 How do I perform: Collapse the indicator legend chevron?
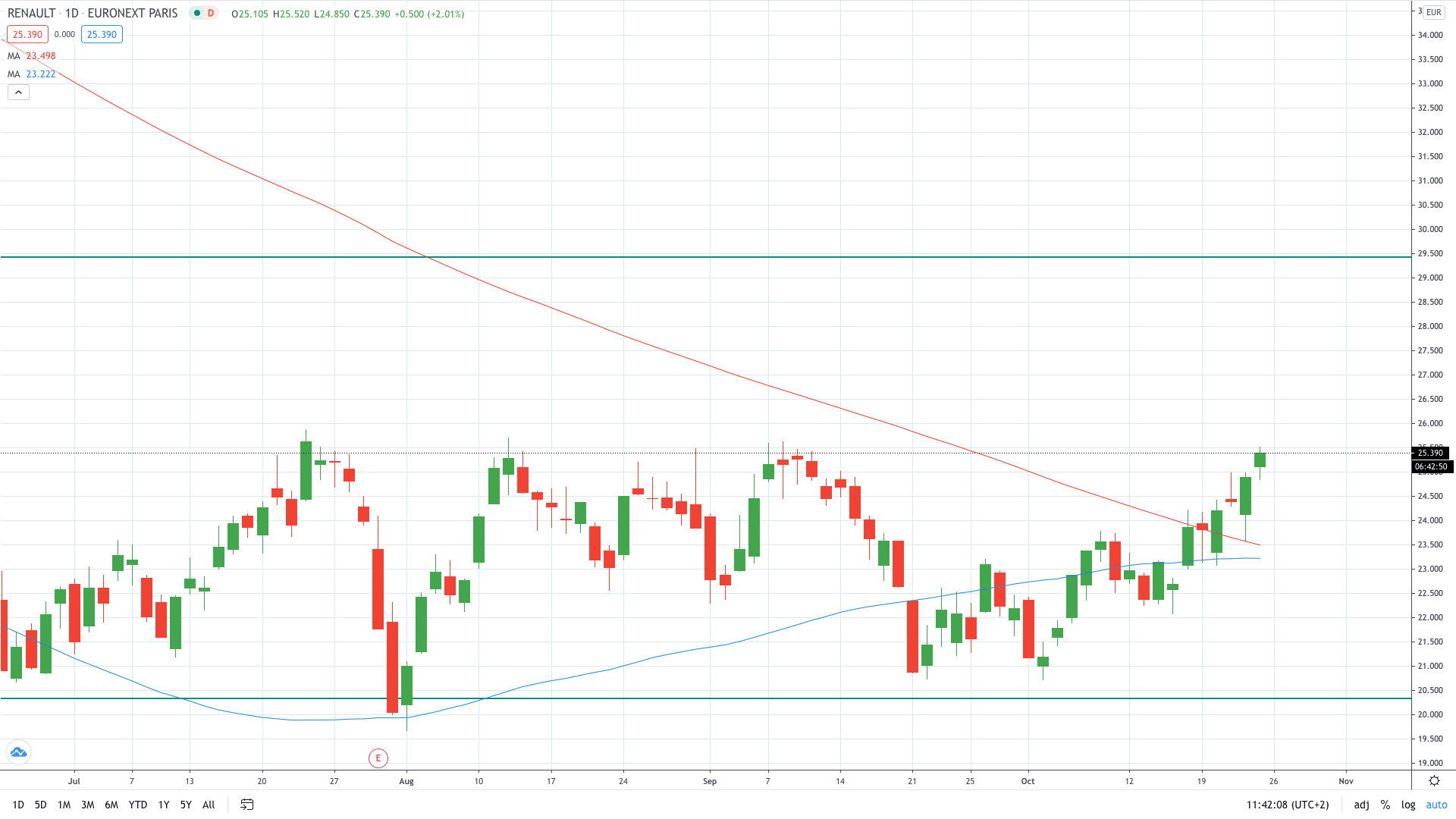point(18,93)
